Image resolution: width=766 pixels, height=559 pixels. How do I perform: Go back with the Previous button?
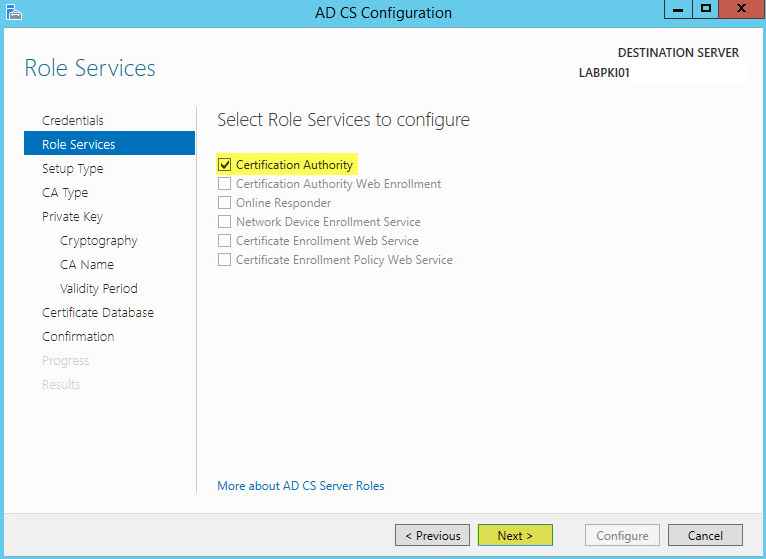[432, 536]
